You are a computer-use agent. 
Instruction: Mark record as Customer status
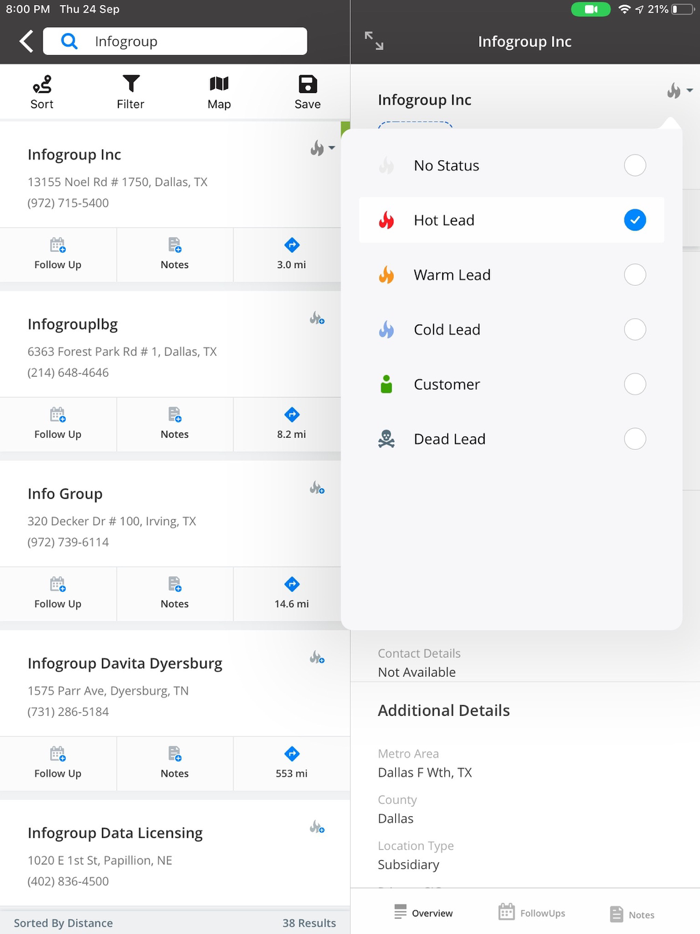click(x=634, y=384)
